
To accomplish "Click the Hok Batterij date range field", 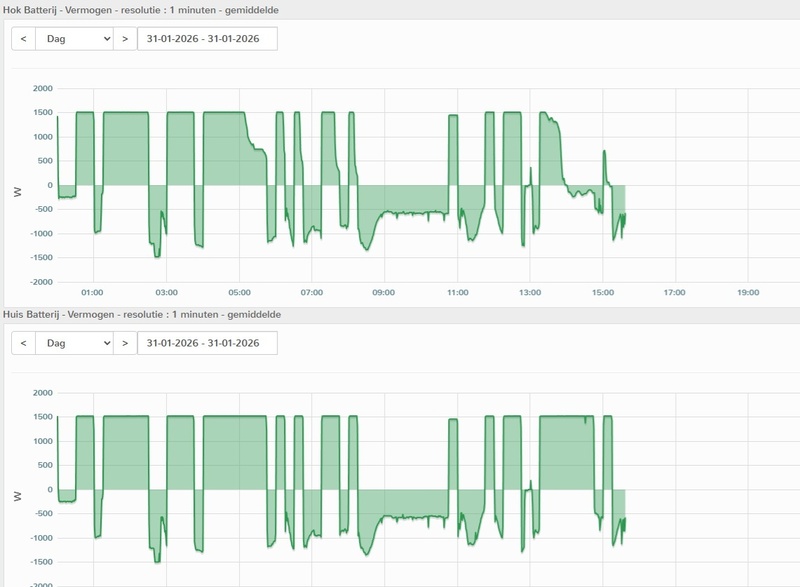I will (207, 39).
